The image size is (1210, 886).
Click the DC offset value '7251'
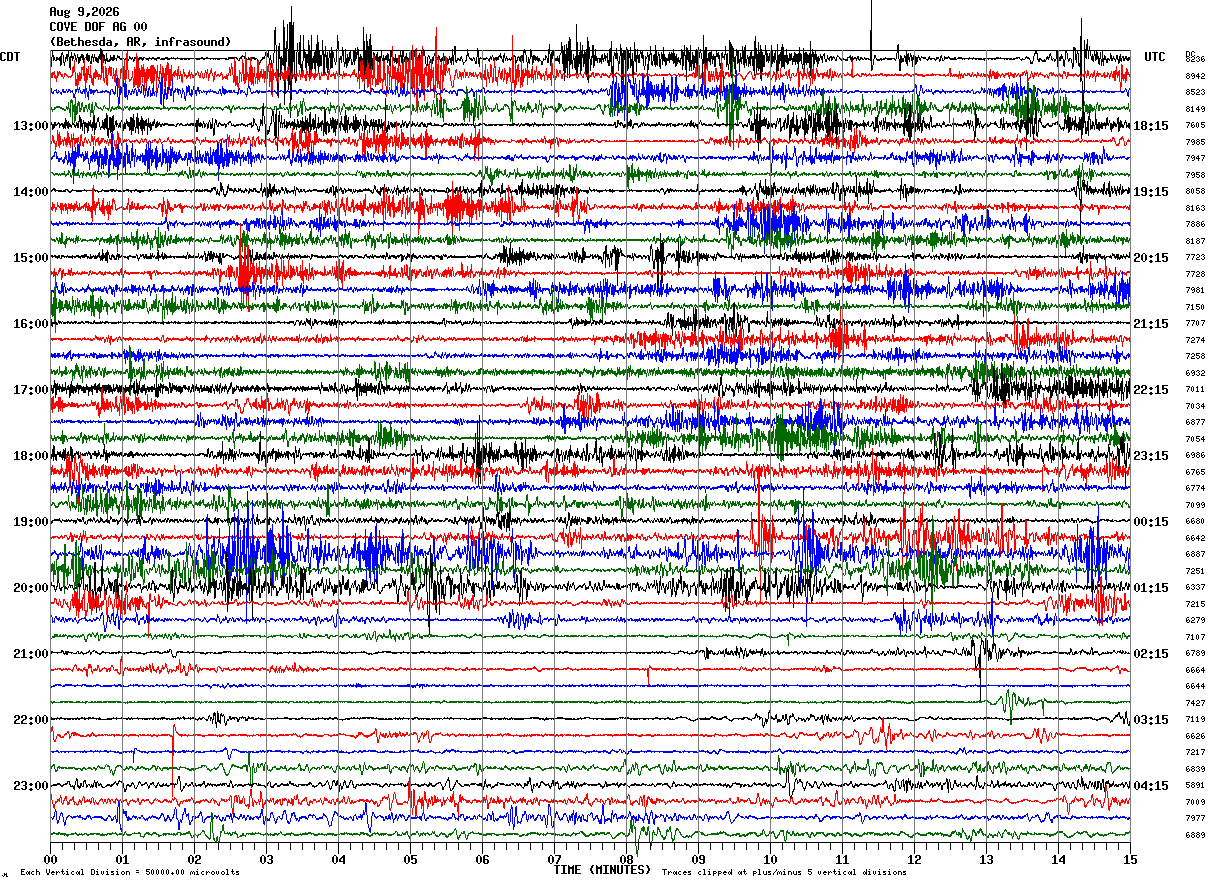pos(1195,571)
